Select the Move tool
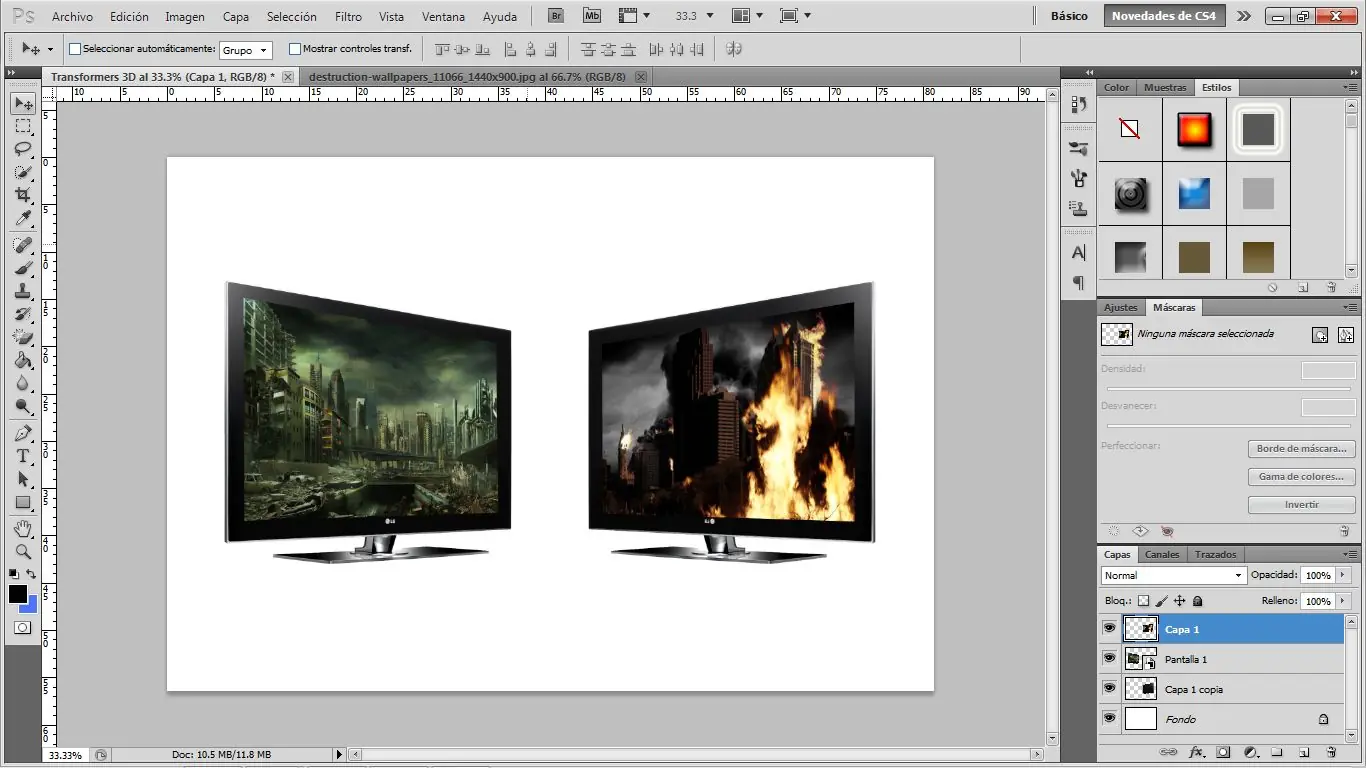1366x768 pixels. point(23,103)
